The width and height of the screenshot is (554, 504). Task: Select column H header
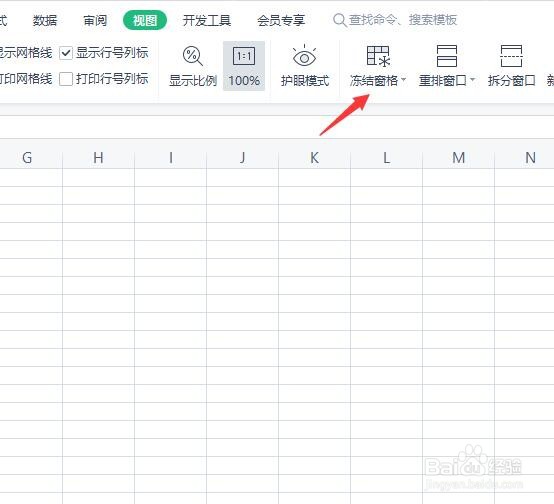pyautogui.click(x=99, y=158)
